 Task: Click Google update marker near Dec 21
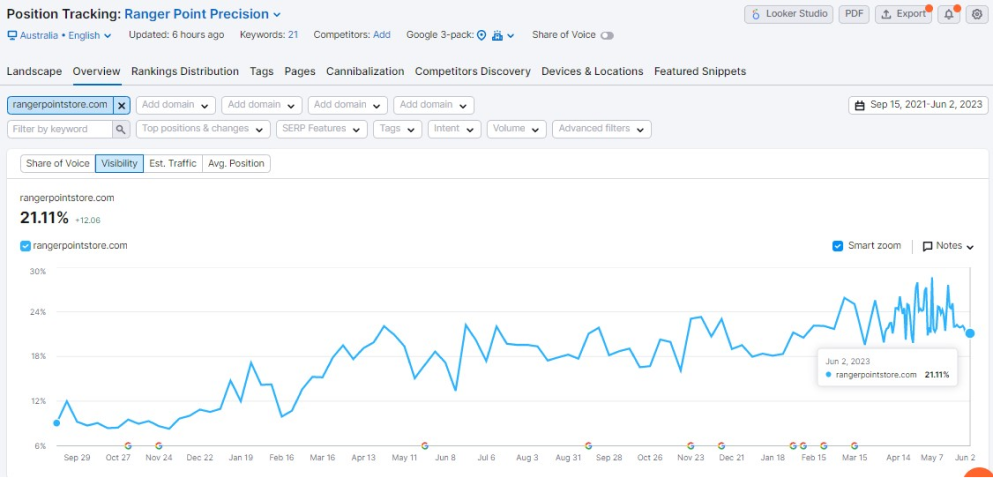click(x=721, y=446)
